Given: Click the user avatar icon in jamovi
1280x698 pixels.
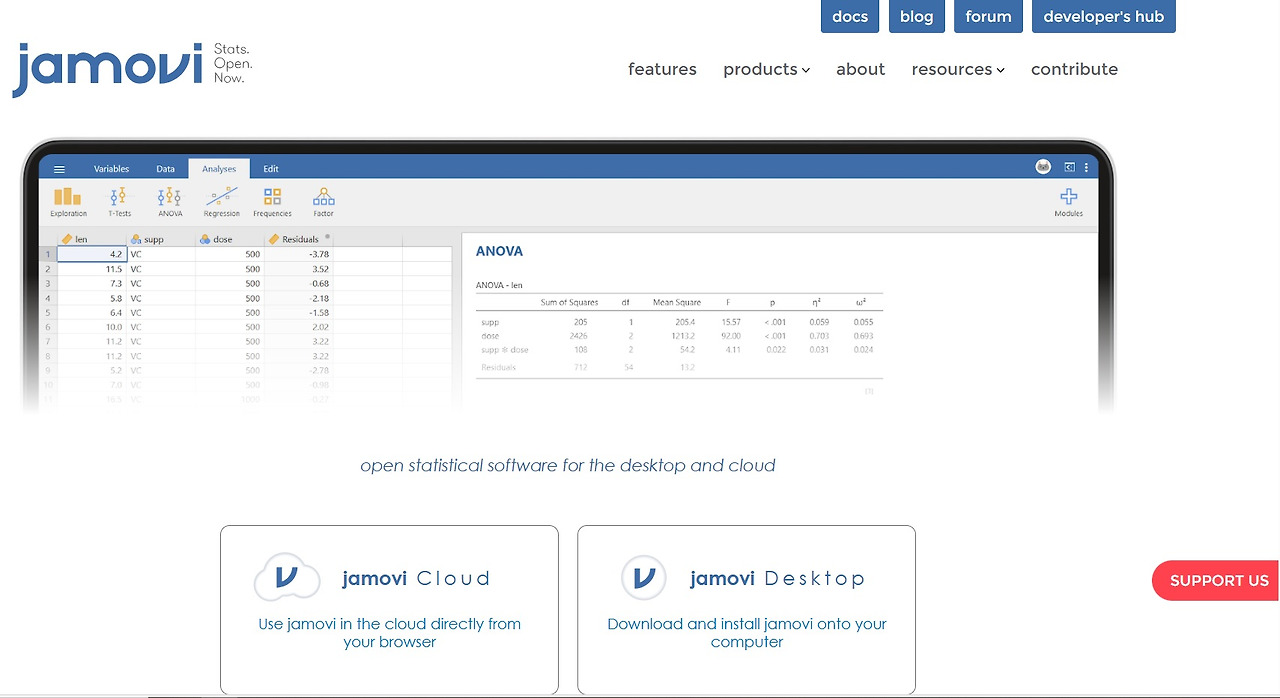Looking at the screenshot, I should tap(1043, 167).
